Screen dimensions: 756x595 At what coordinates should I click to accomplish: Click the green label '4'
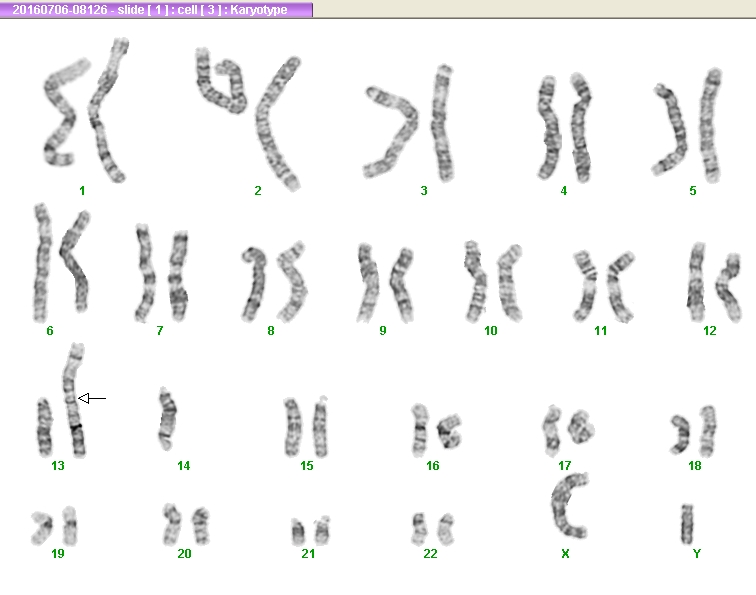(564, 191)
